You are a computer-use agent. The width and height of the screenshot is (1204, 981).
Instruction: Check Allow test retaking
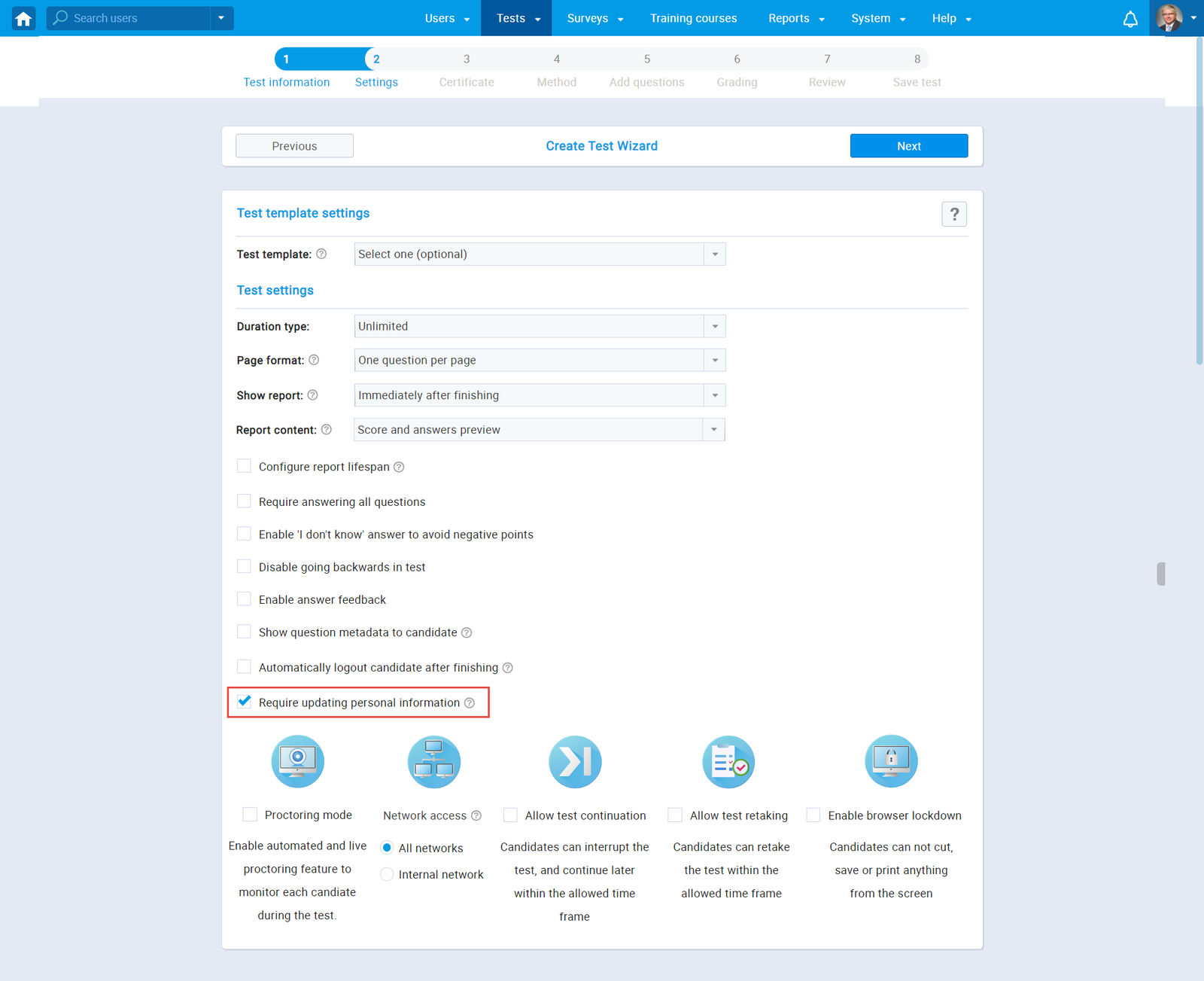[x=675, y=815]
